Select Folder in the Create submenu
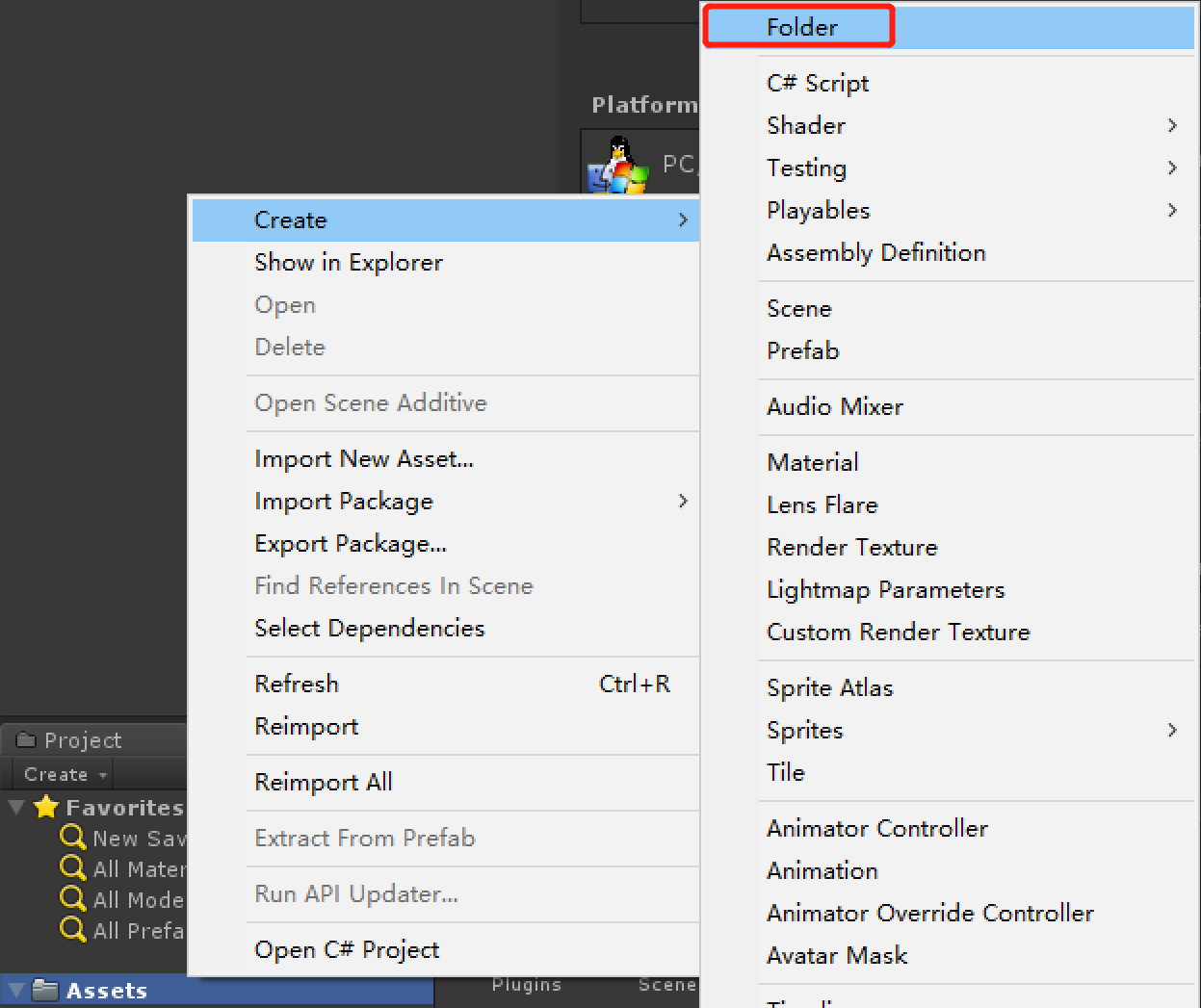This screenshot has width=1201, height=1008. click(949, 27)
